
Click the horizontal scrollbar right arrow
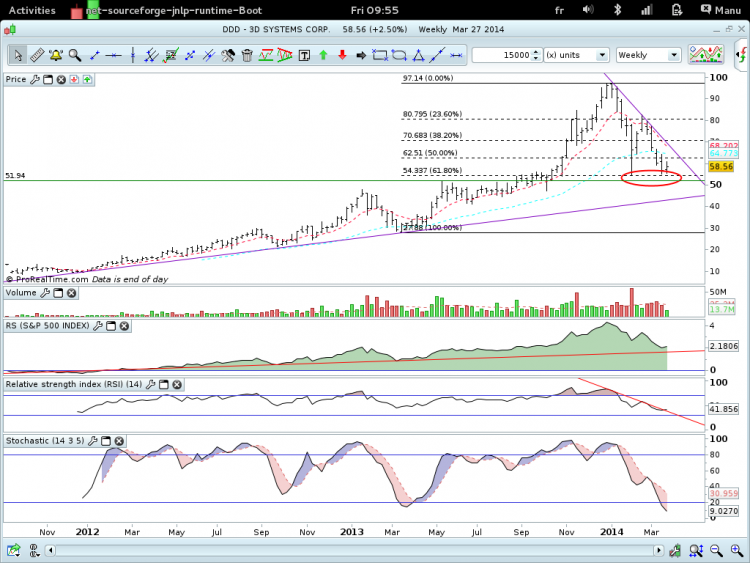point(659,551)
